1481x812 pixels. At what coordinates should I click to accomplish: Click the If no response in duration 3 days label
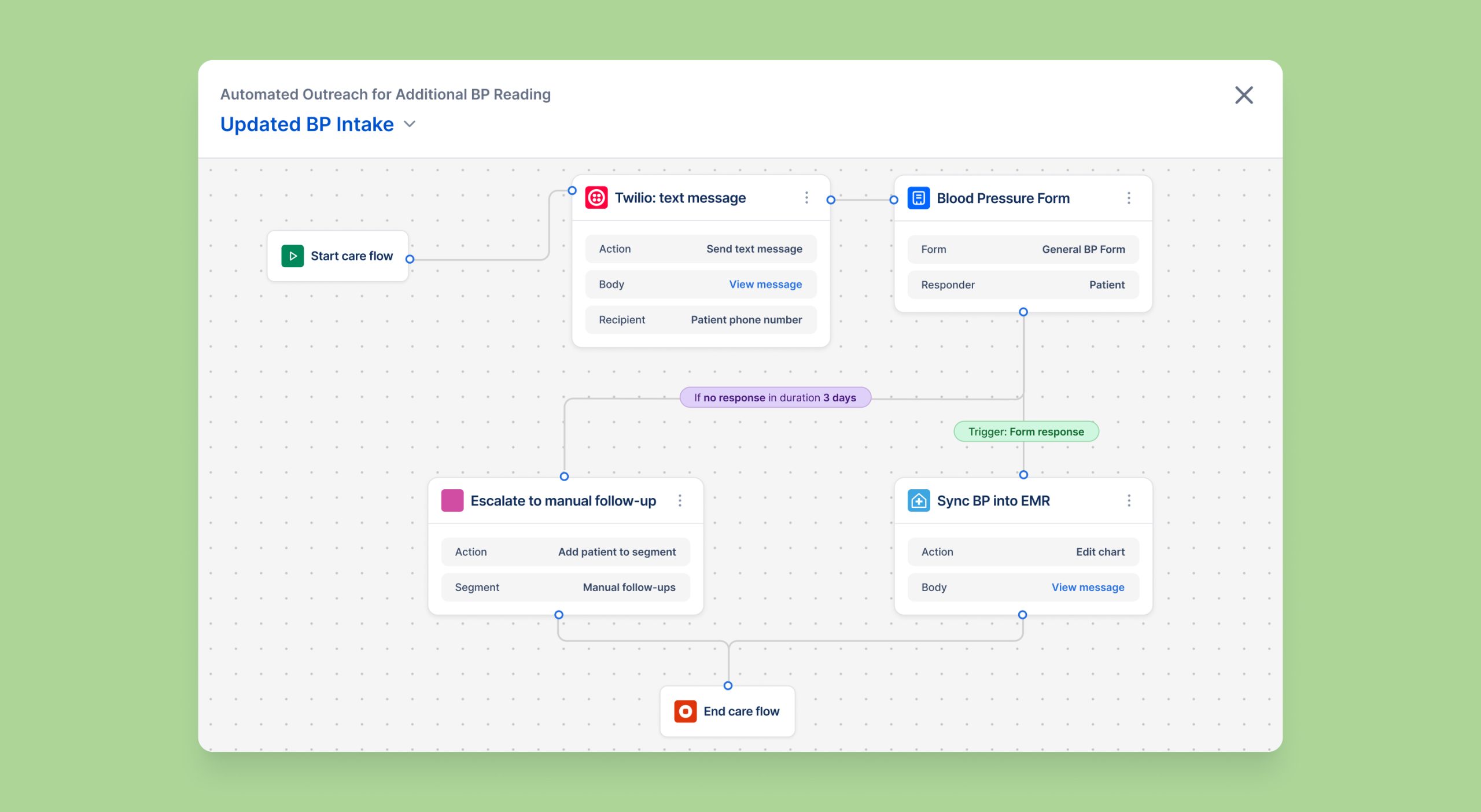775,398
